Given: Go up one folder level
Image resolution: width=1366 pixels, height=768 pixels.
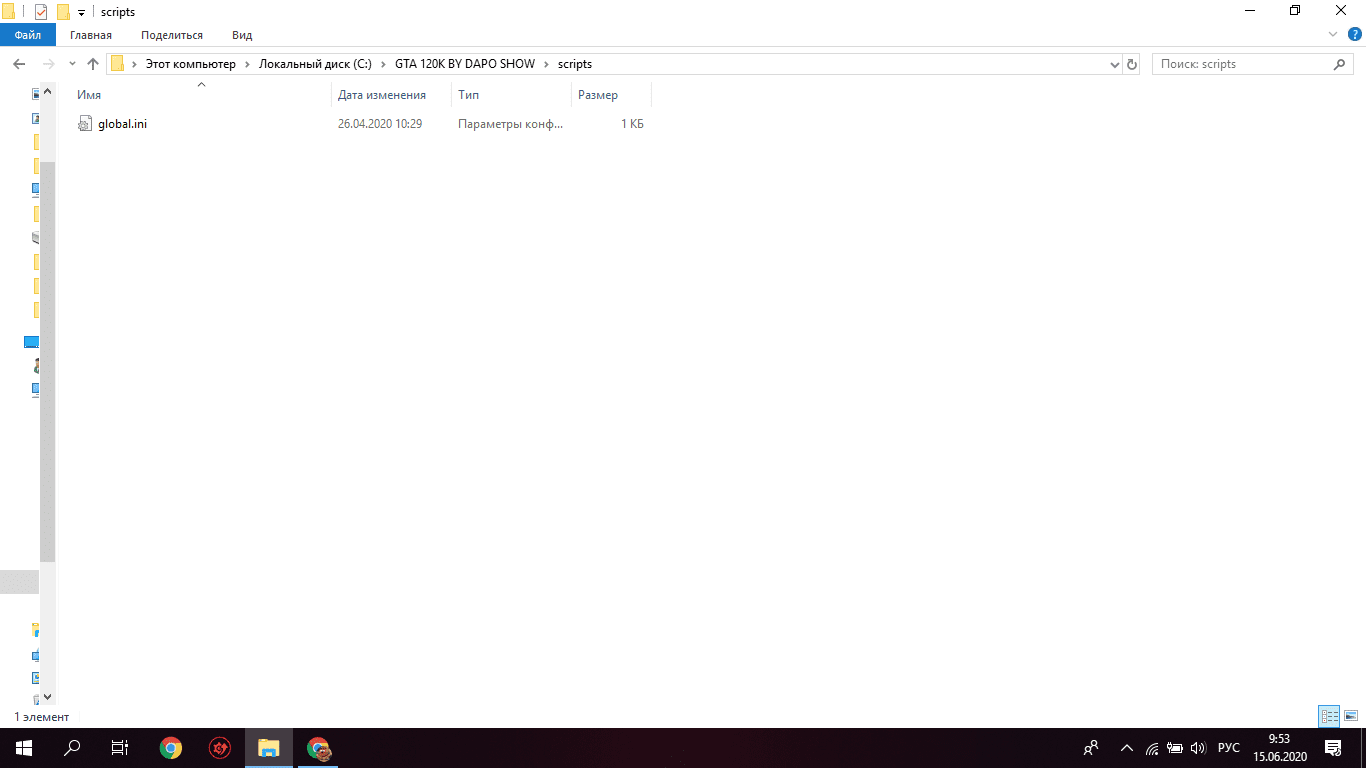Looking at the screenshot, I should [x=93, y=64].
